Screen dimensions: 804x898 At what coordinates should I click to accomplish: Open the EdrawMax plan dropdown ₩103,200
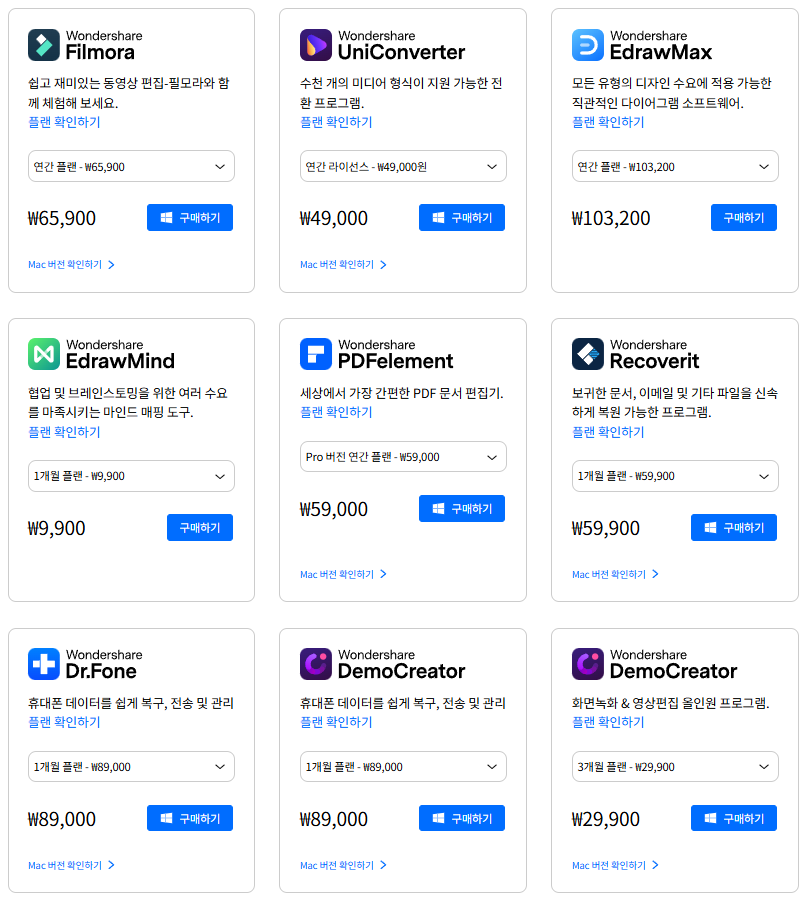click(675, 166)
